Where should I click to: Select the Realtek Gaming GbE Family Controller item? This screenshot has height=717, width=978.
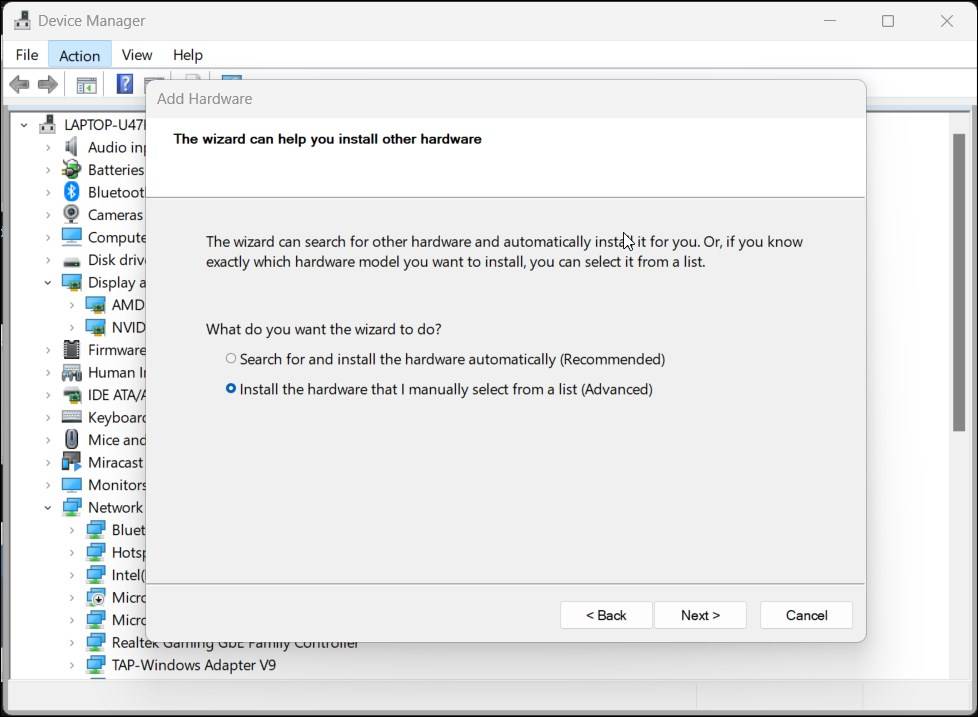click(x=235, y=642)
